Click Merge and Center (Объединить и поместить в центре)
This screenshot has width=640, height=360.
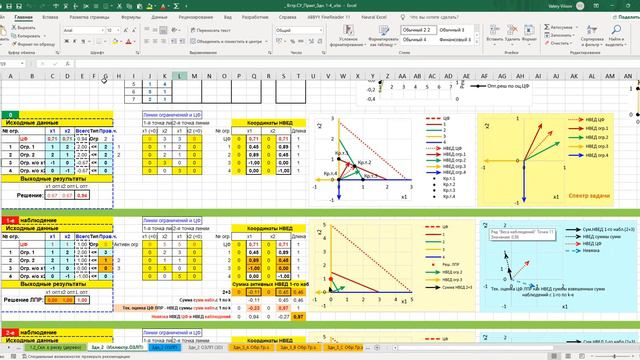click(226, 41)
